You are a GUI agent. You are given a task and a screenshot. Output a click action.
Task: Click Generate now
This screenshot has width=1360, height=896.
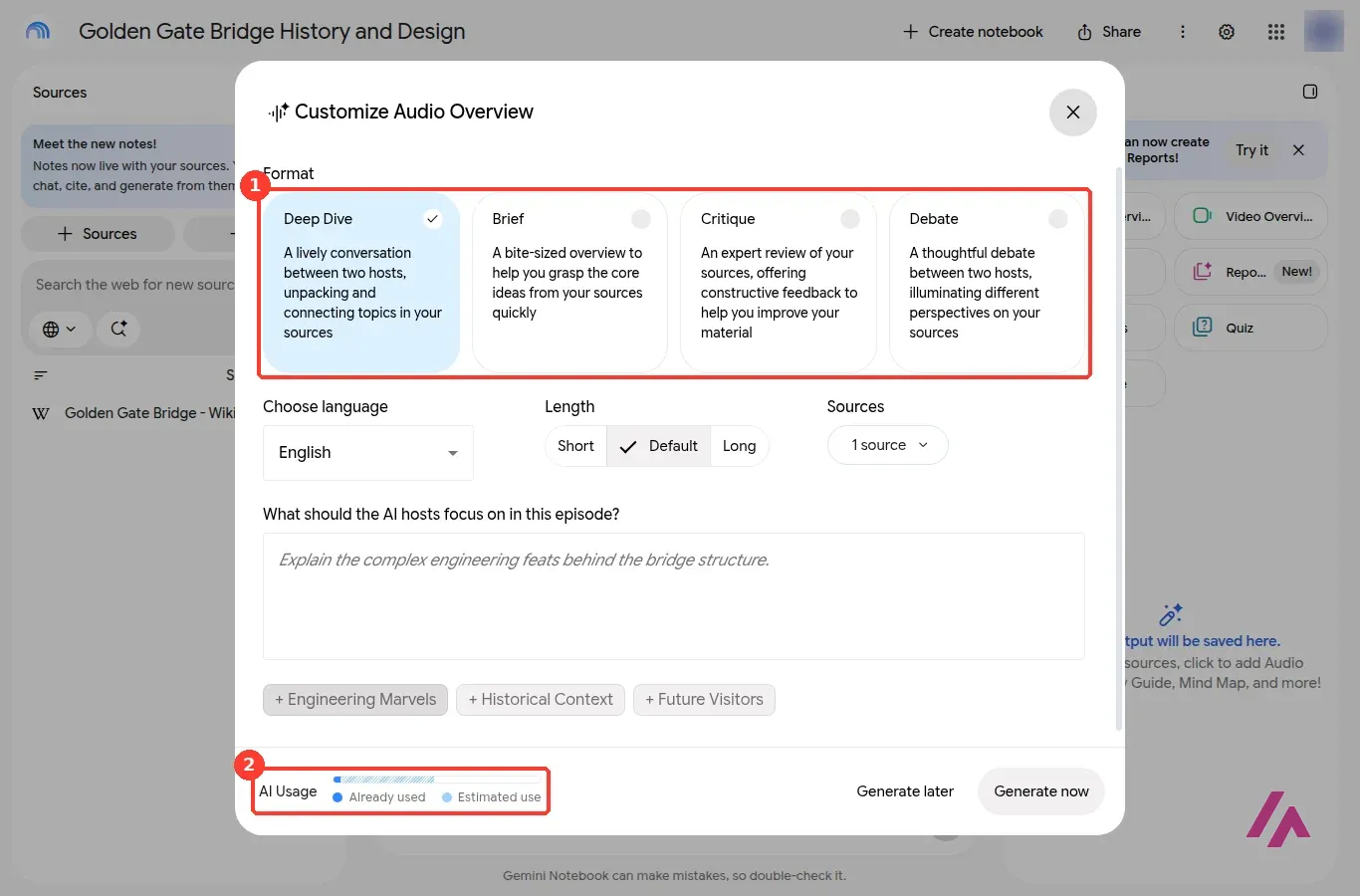pos(1041,791)
